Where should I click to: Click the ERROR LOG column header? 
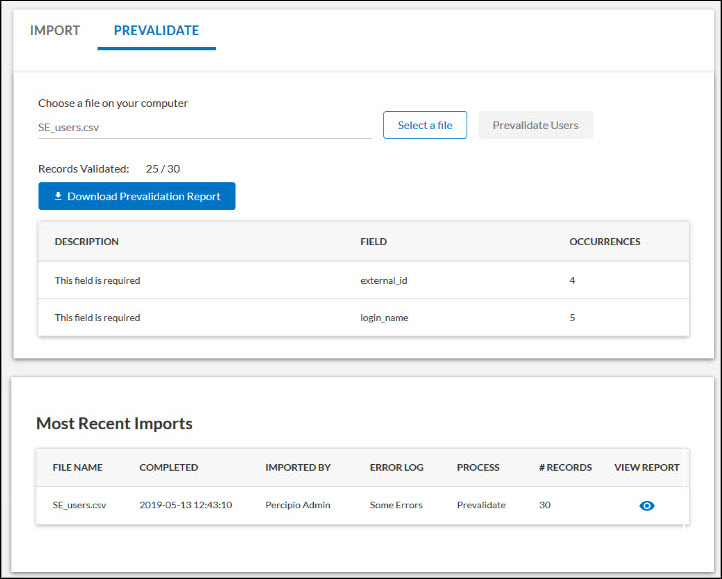coord(397,468)
